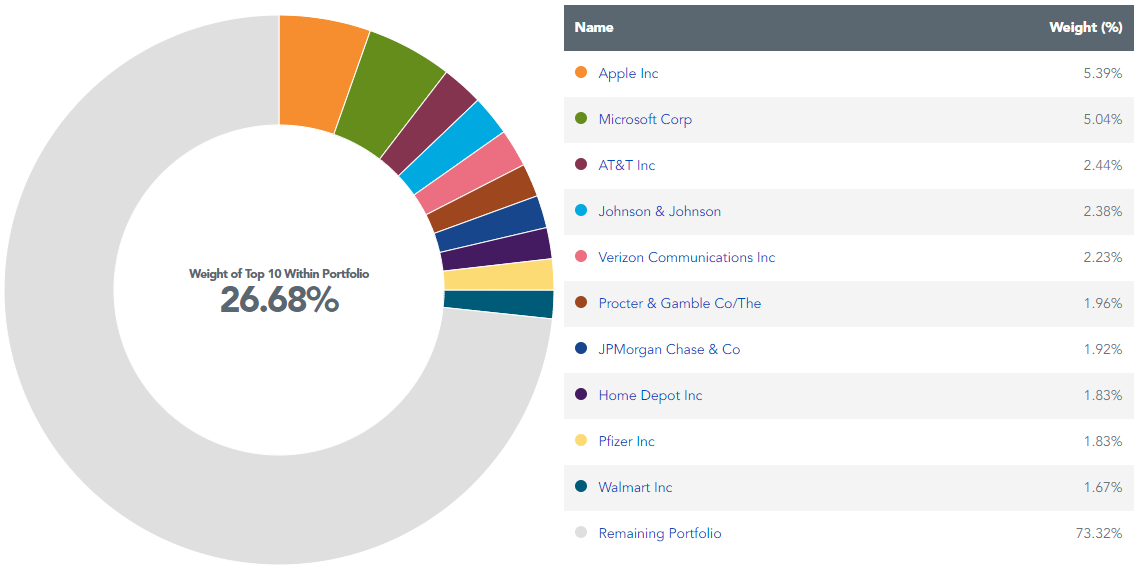Click the teal Walmart Inc legend dot
The height and width of the screenshot is (572, 1142).
(580, 486)
